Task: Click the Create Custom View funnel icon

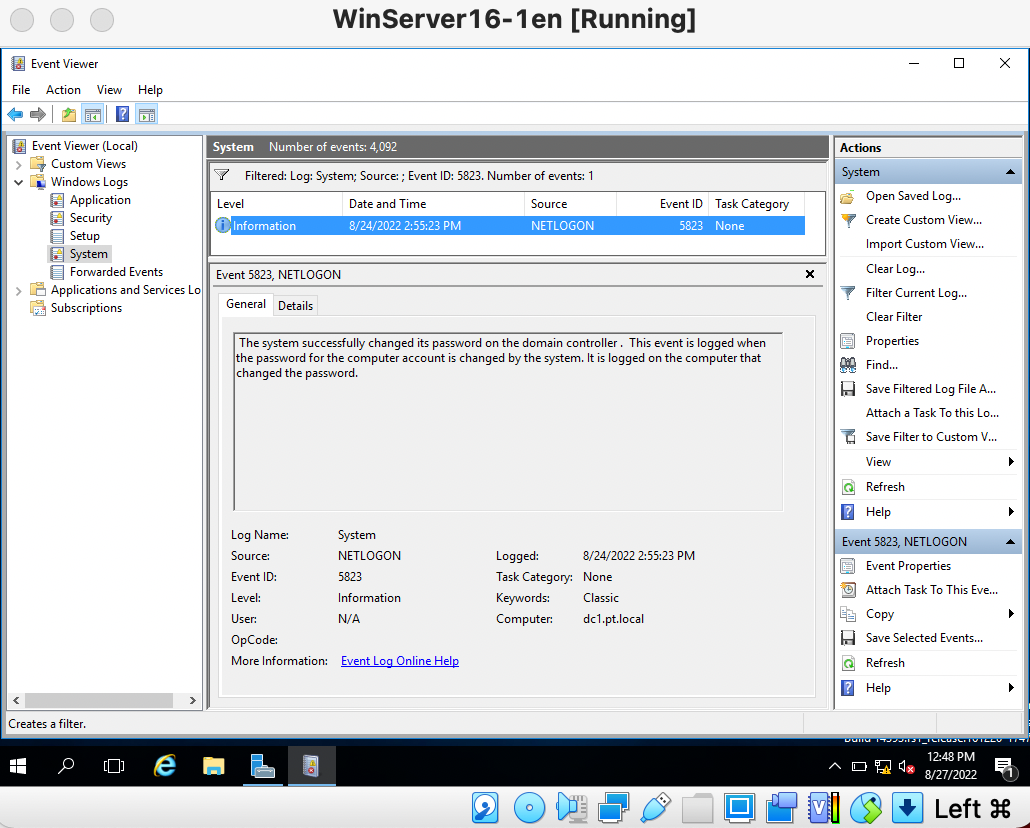Action: tap(848, 220)
